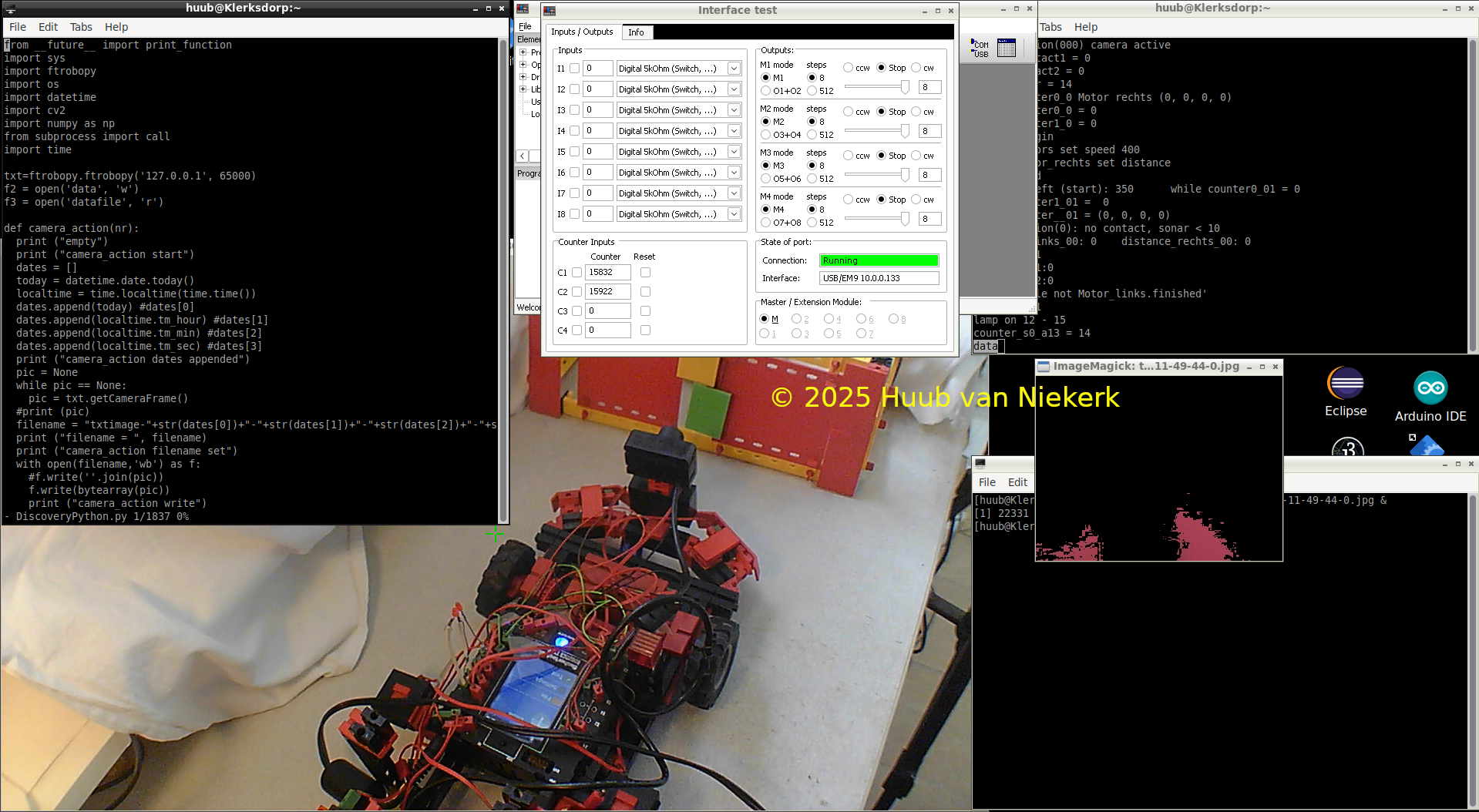Click the ImageMagick window title icon
This screenshot has width=1479, height=812.
[x=1044, y=367]
